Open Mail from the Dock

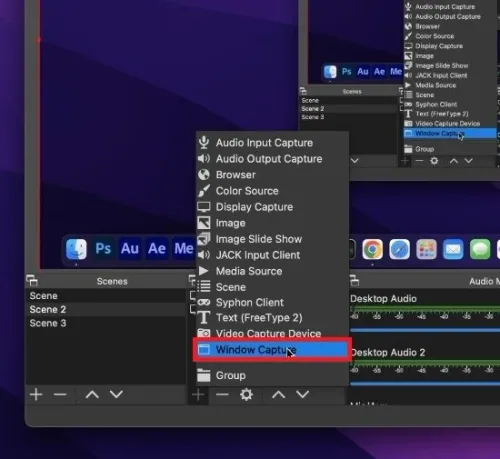(453, 249)
